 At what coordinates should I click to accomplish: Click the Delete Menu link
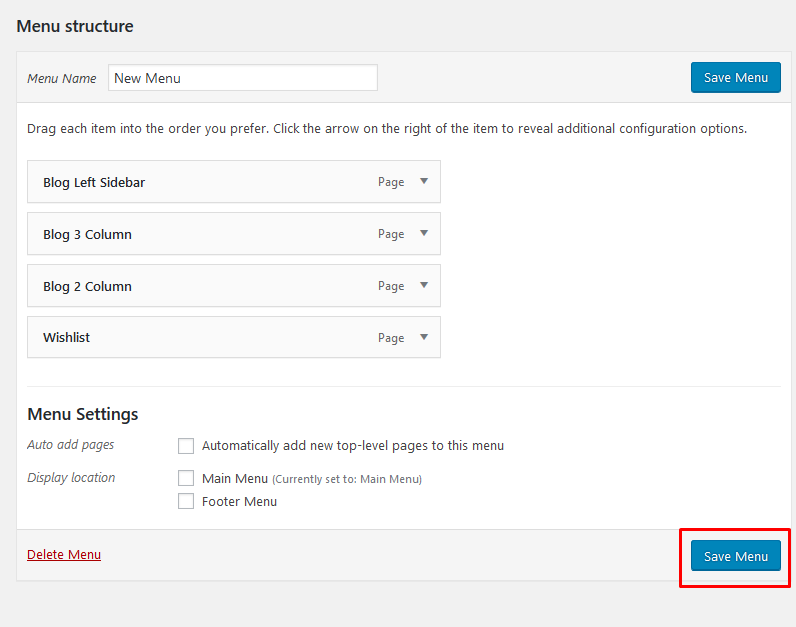tap(64, 555)
